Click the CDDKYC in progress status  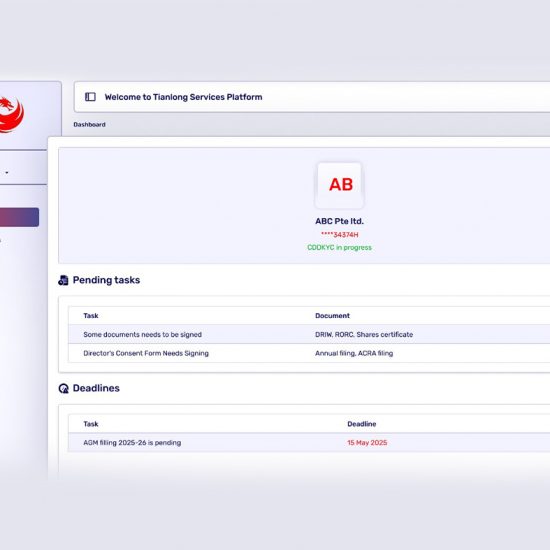[x=340, y=248]
